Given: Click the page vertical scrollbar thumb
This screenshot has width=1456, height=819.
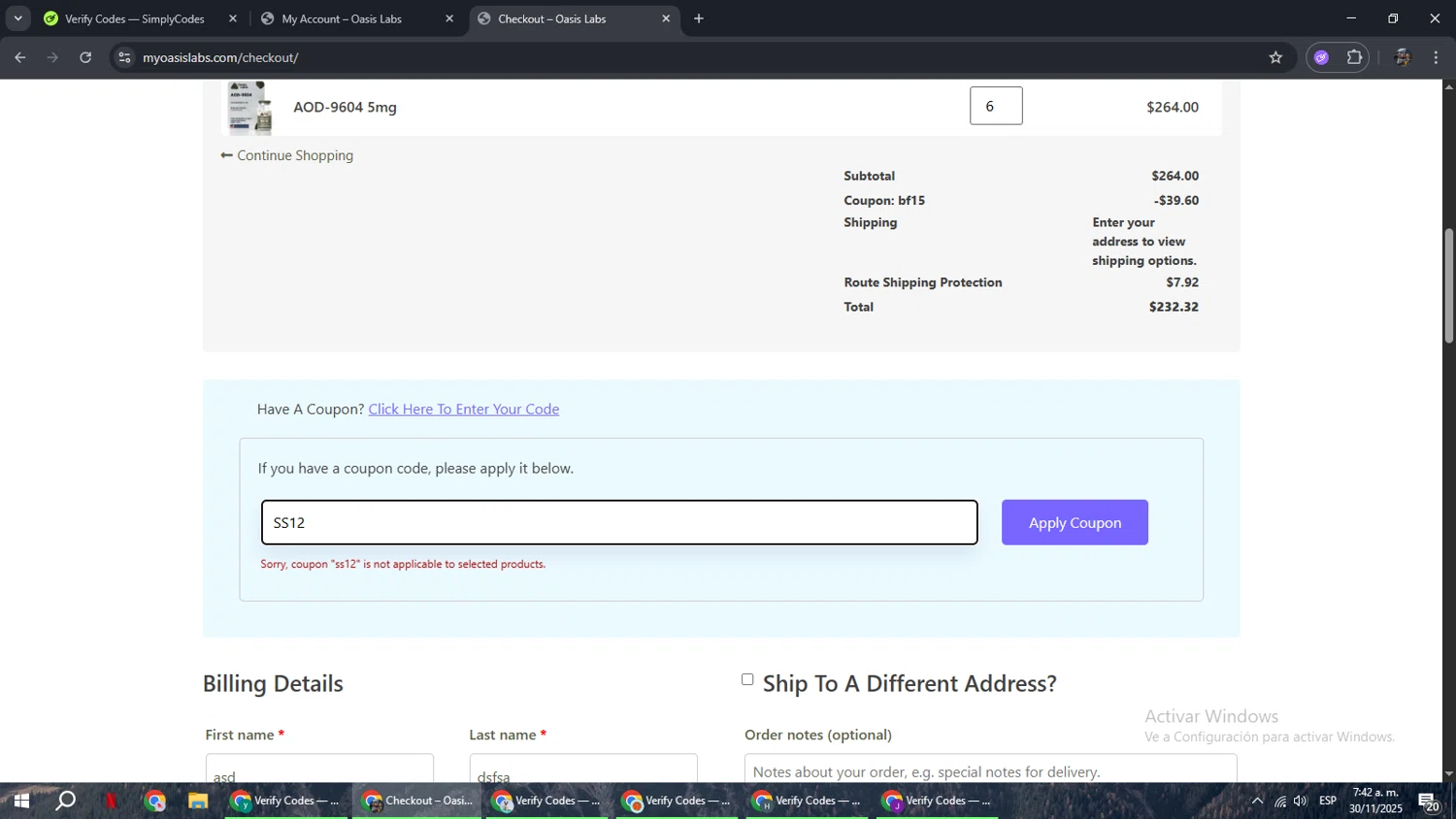Looking at the screenshot, I should [1448, 285].
